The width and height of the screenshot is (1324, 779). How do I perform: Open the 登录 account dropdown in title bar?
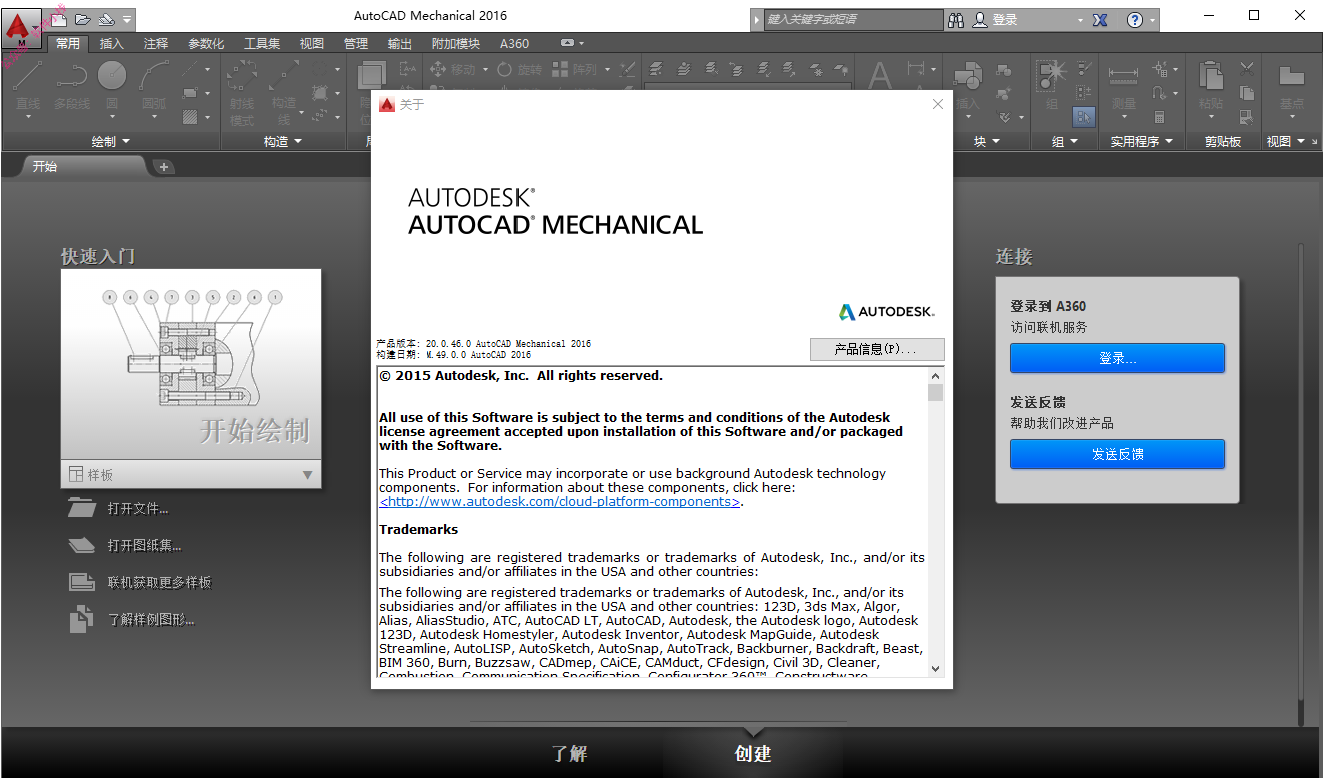point(1080,20)
